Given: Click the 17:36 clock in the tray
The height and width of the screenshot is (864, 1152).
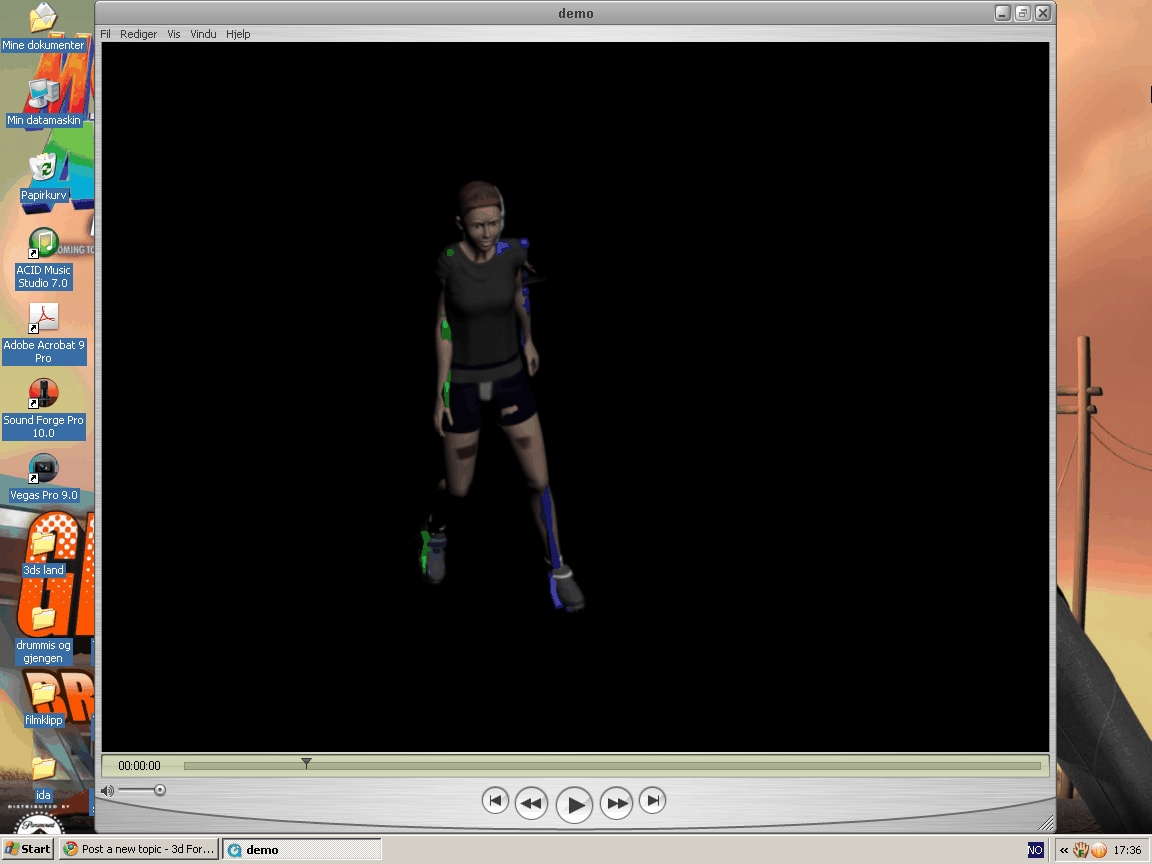Looking at the screenshot, I should pyautogui.click(x=1127, y=850).
